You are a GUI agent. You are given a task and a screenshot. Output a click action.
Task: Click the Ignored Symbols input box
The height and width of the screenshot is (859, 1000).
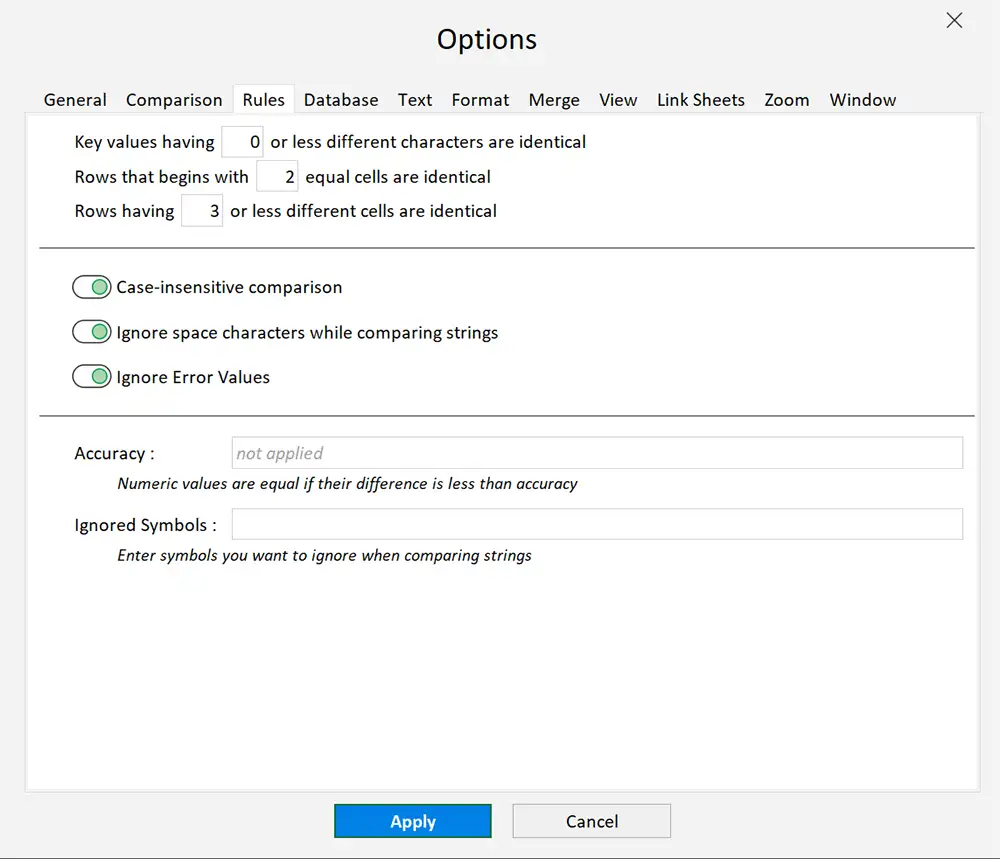597,523
